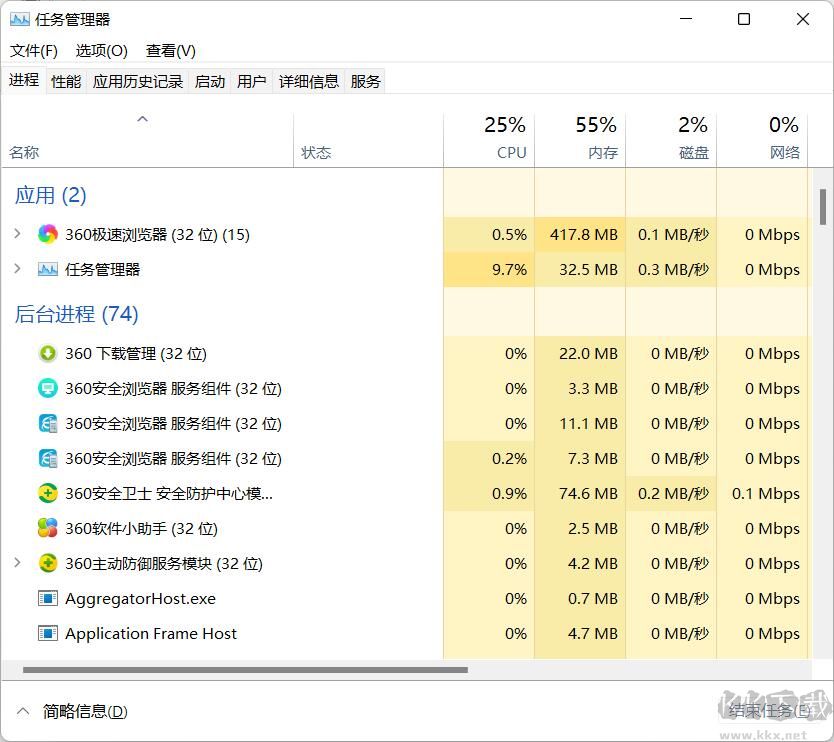Select the 360软件小助手 (32 位) row
834x742 pixels.
407,528
